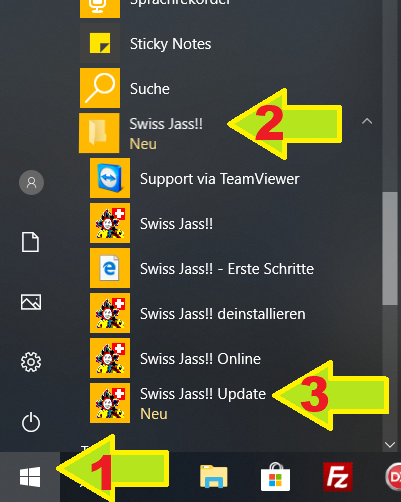401x502 pixels.
Task: Open the Windows Start button
Action: [x=30, y=477]
